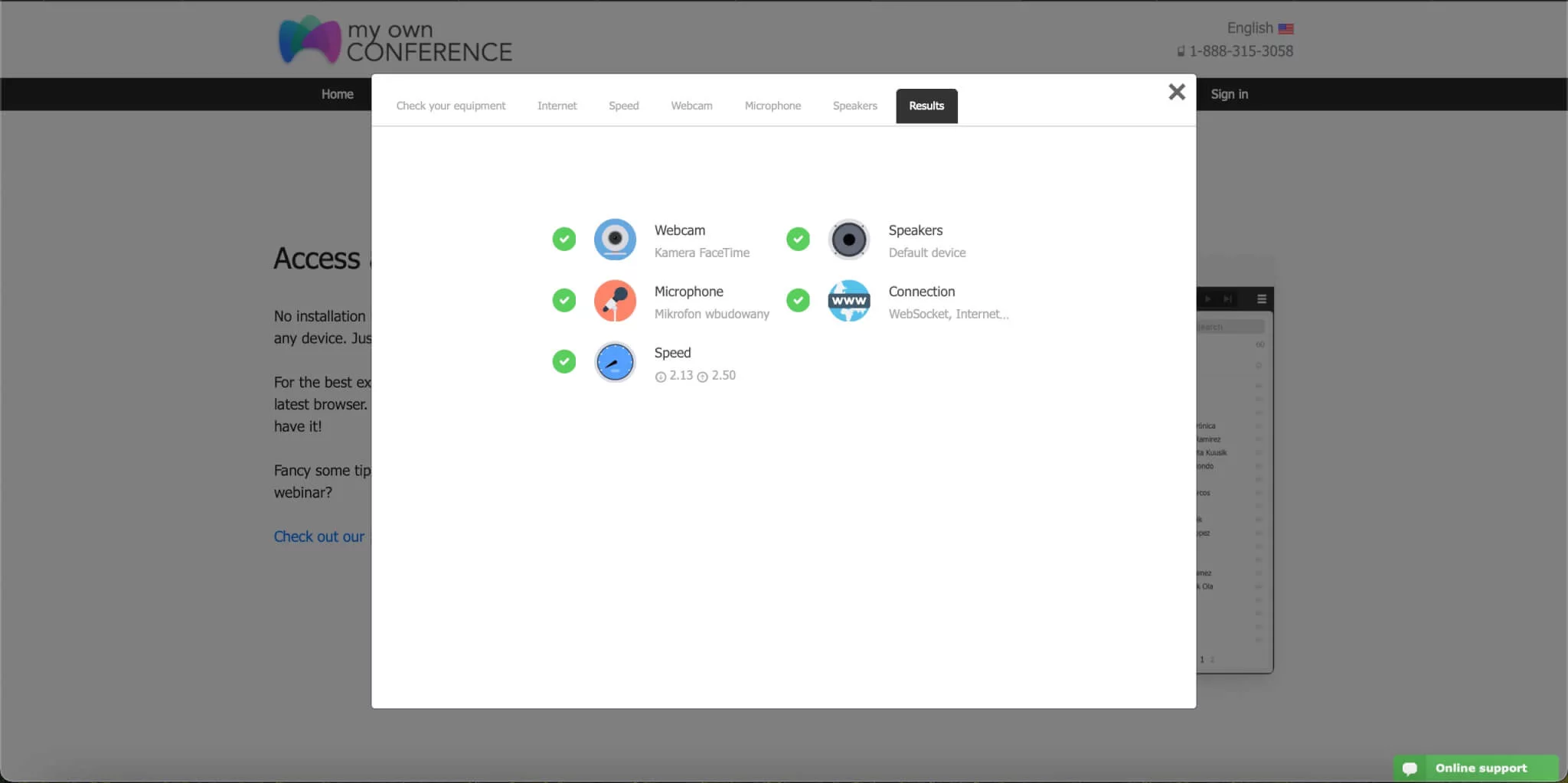Viewport: 1568px width, 783px height.
Task: Click the US flag language icon
Action: [1285, 29]
